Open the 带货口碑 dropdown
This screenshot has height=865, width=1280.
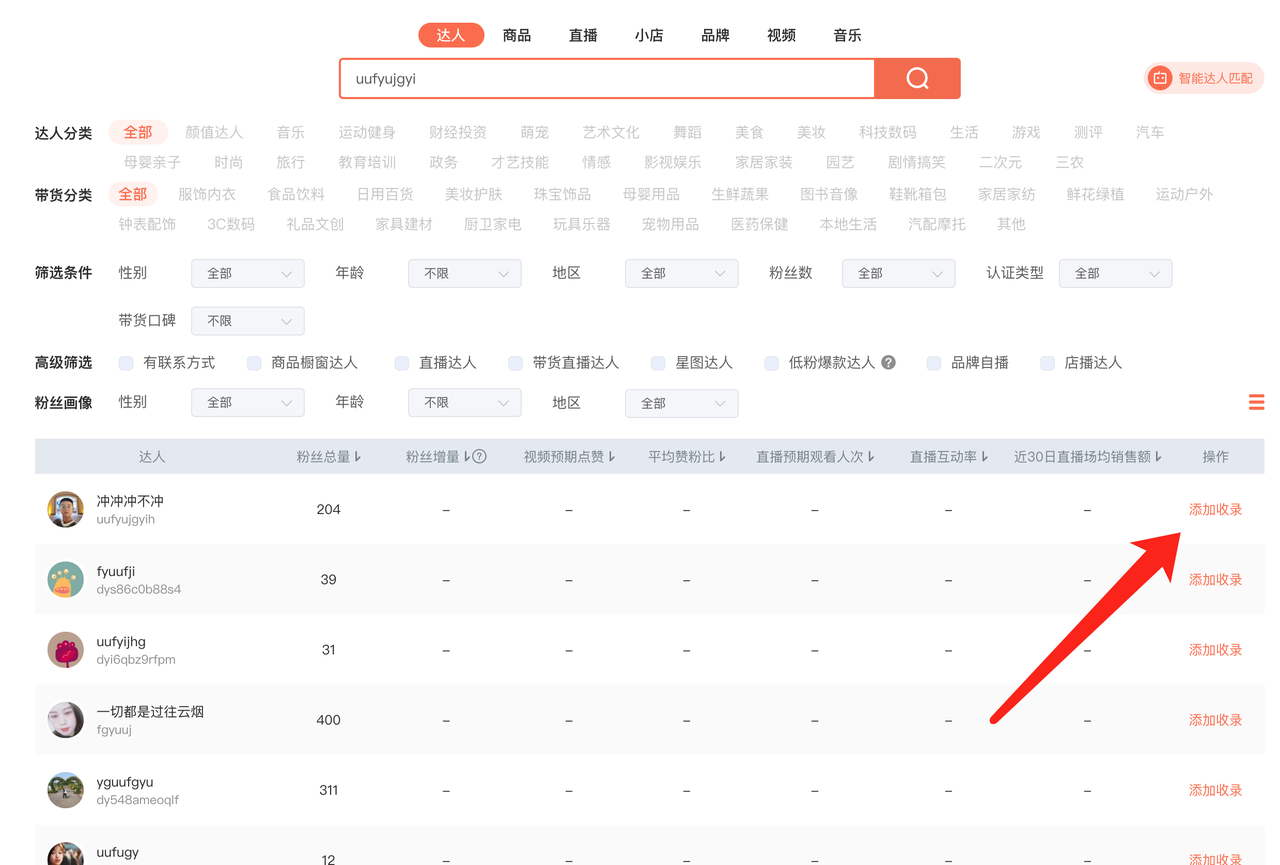coord(248,321)
